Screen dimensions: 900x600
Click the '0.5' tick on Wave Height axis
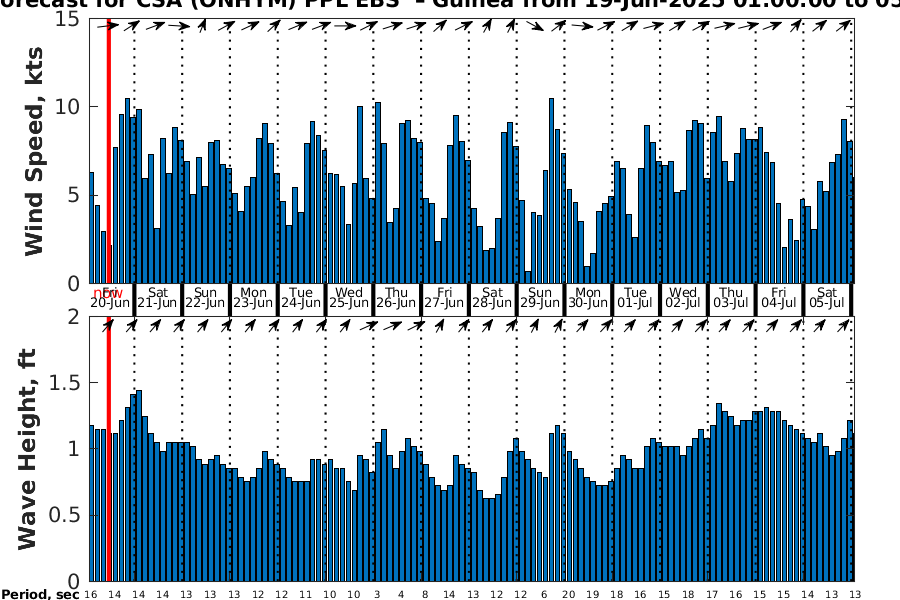[64, 515]
